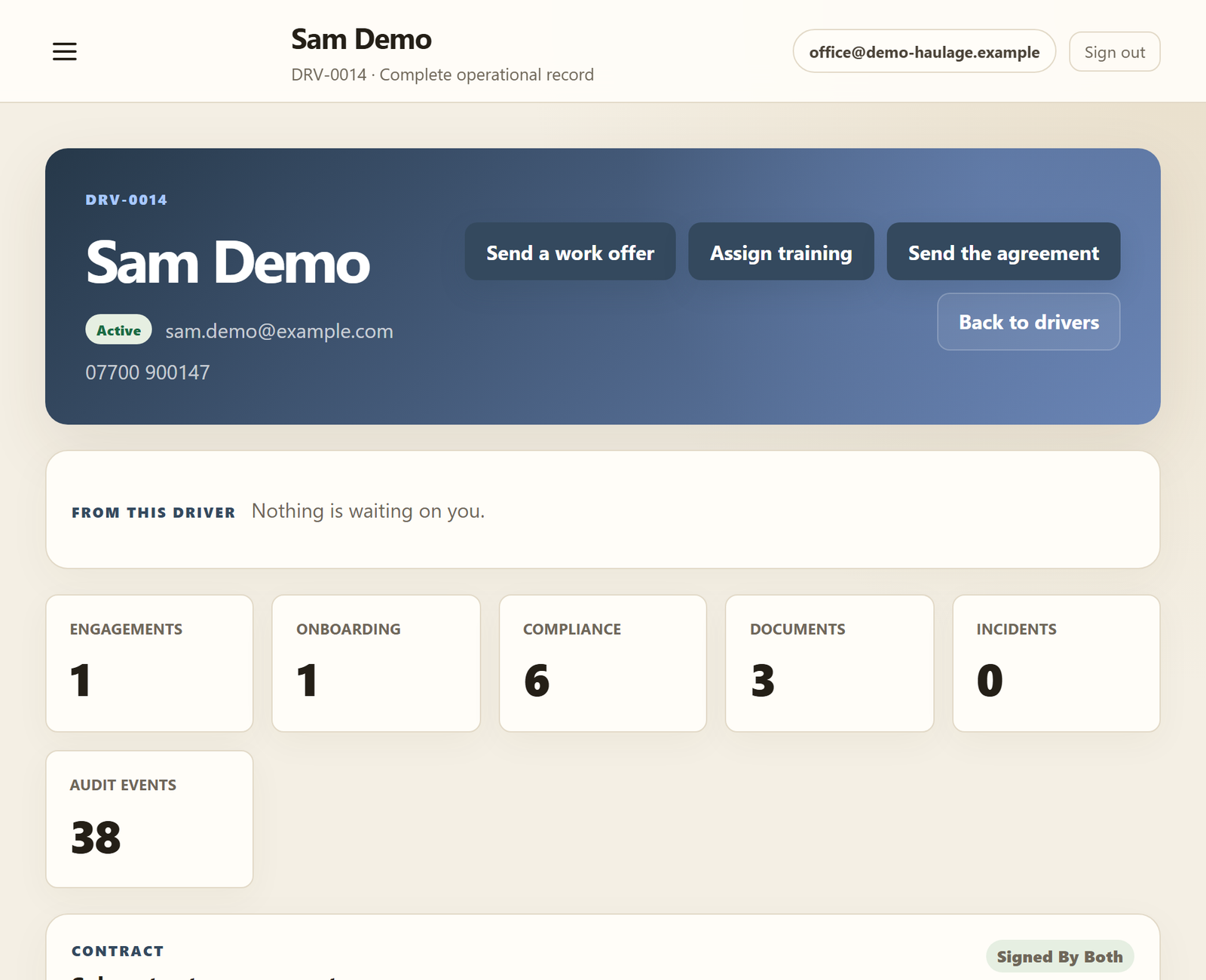Click Send the agreement button

pyautogui.click(x=1003, y=252)
